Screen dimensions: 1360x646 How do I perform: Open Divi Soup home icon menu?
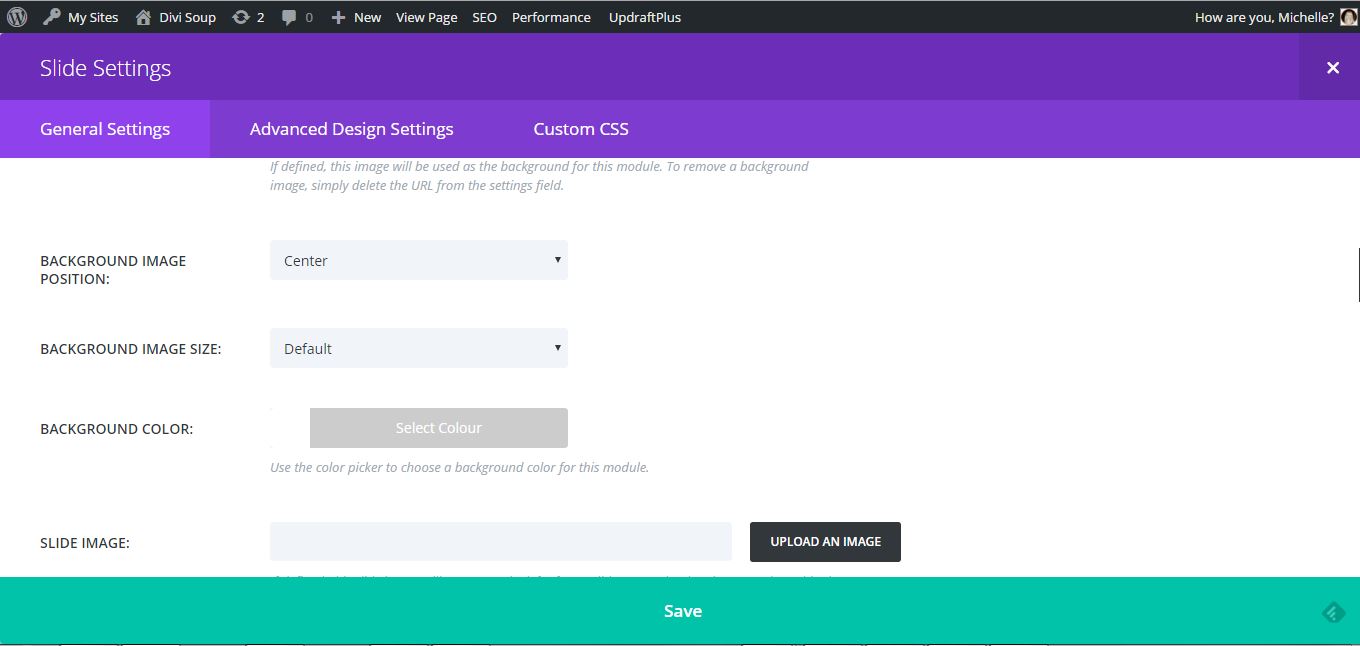tap(143, 17)
